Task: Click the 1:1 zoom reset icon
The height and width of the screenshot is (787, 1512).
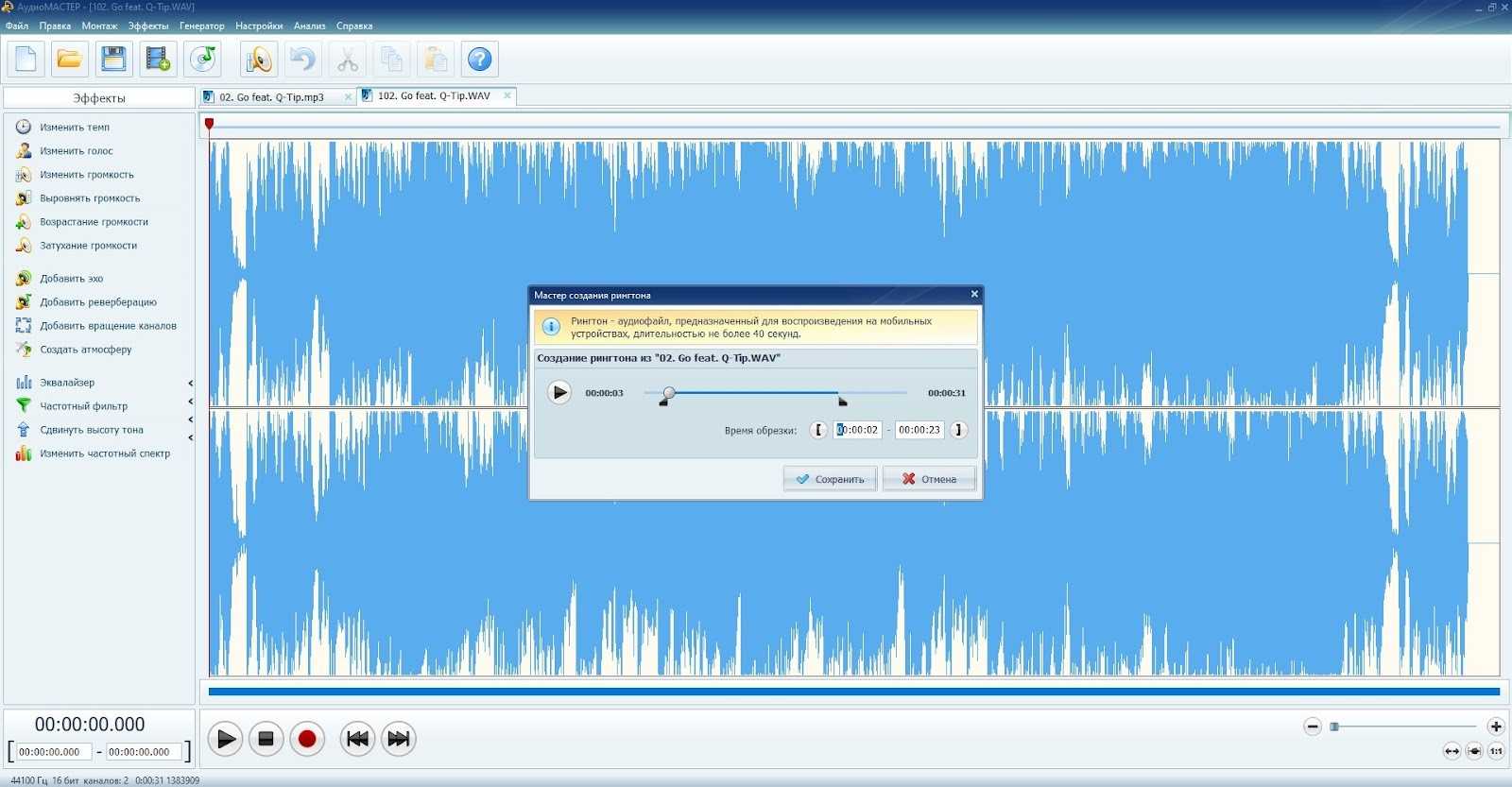Action: click(1496, 751)
